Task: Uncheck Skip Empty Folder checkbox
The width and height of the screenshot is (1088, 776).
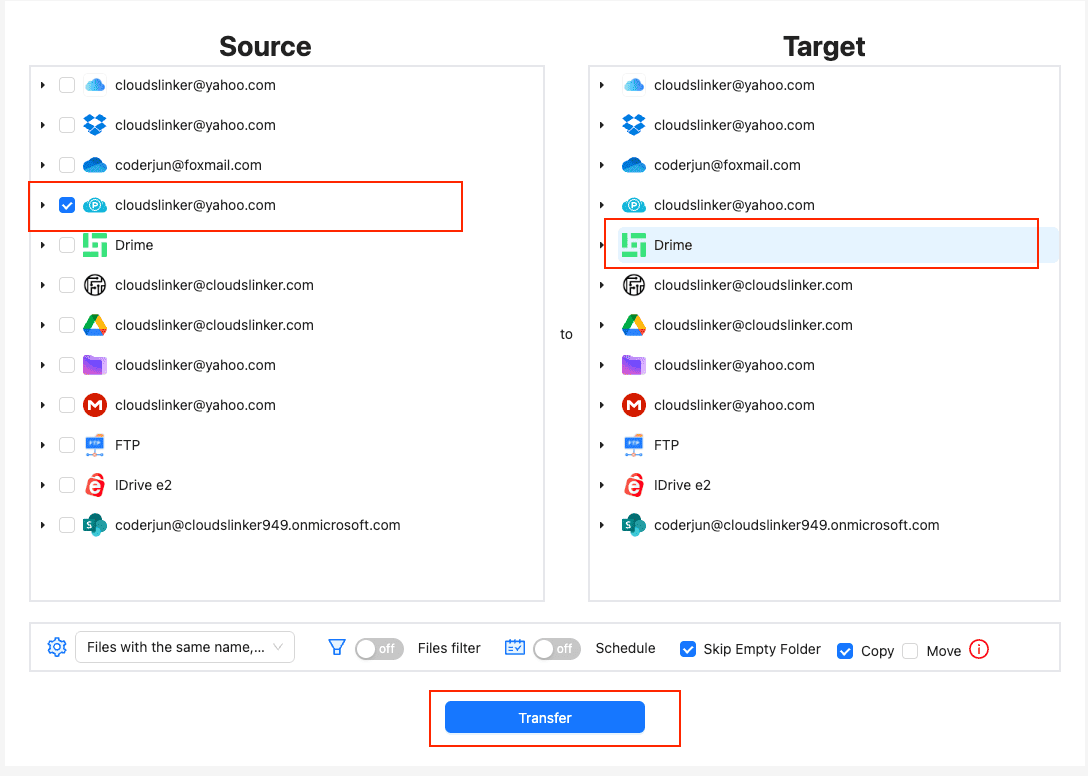Action: (688, 649)
